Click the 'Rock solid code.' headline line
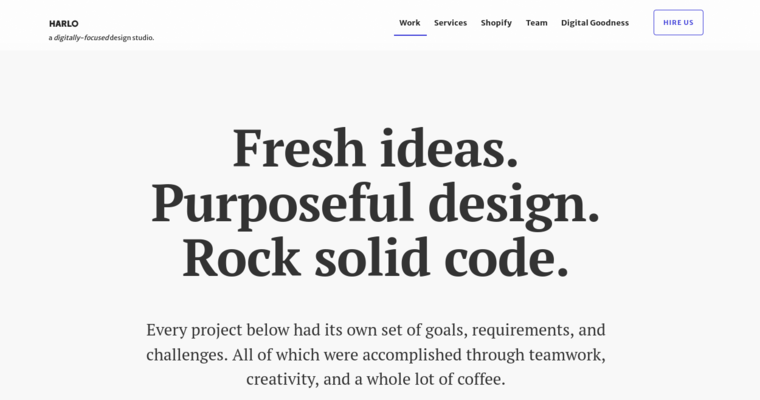The height and width of the screenshot is (400, 760). click(375, 258)
